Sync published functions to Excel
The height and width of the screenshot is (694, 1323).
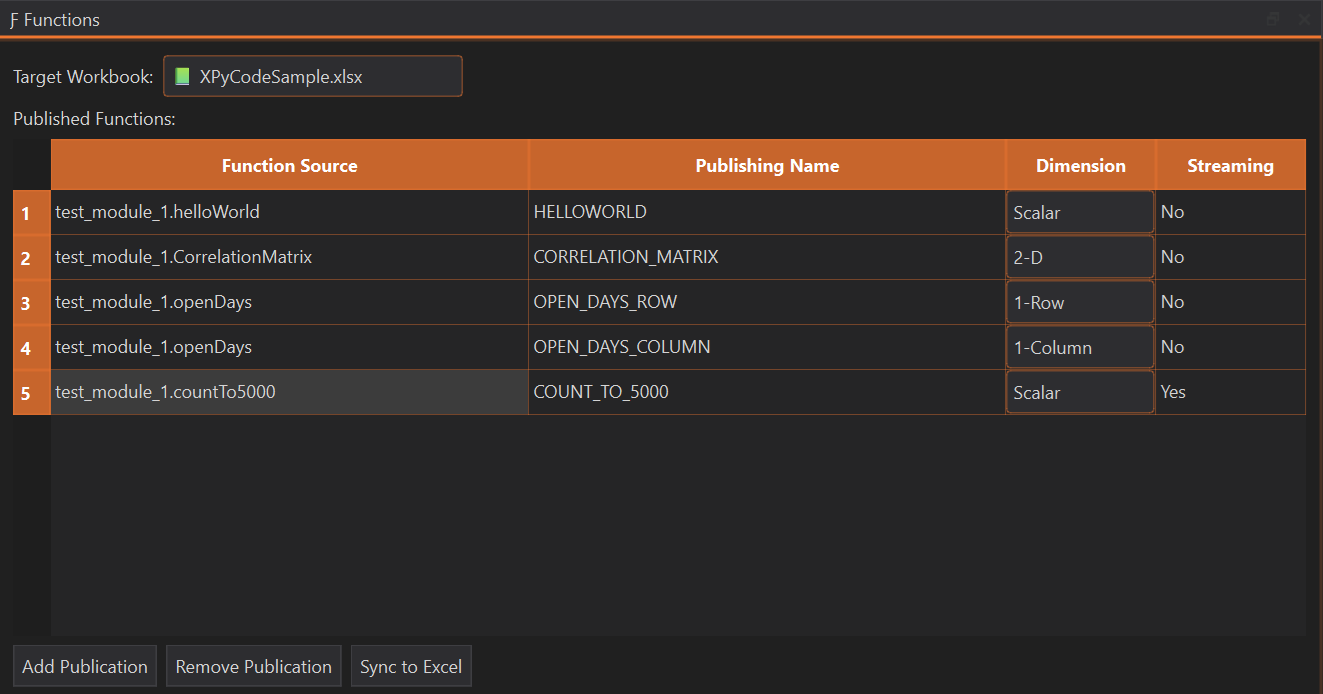coord(411,667)
